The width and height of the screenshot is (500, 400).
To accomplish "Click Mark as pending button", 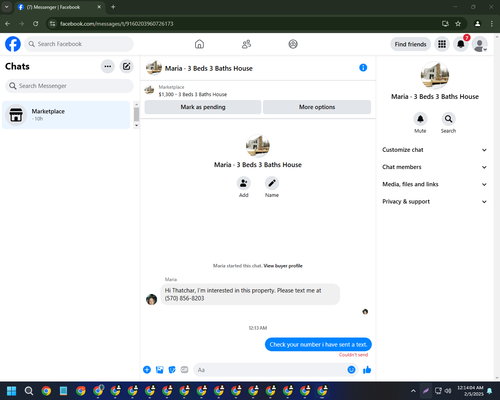I will pos(203,107).
